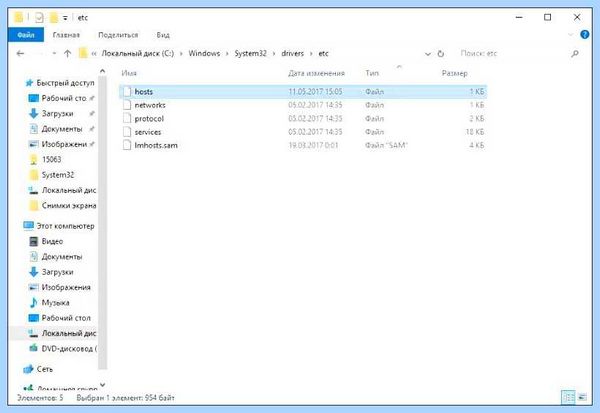Open System32 folder in sidebar
This screenshot has width=600, height=413.
[58, 175]
